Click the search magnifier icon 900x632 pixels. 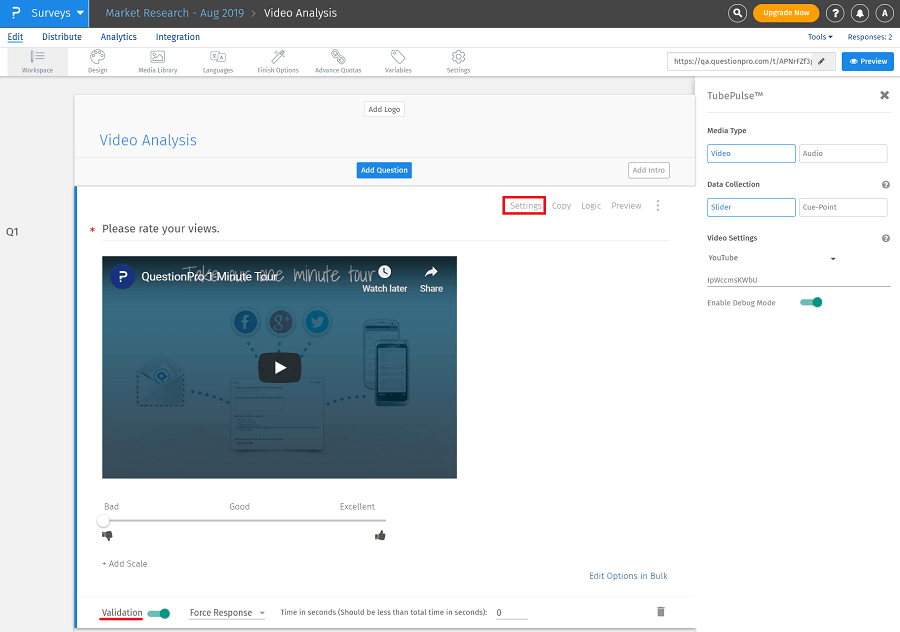(x=737, y=13)
